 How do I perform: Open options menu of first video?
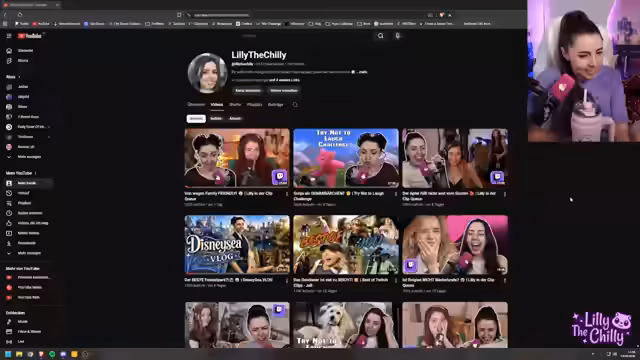tap(287, 194)
